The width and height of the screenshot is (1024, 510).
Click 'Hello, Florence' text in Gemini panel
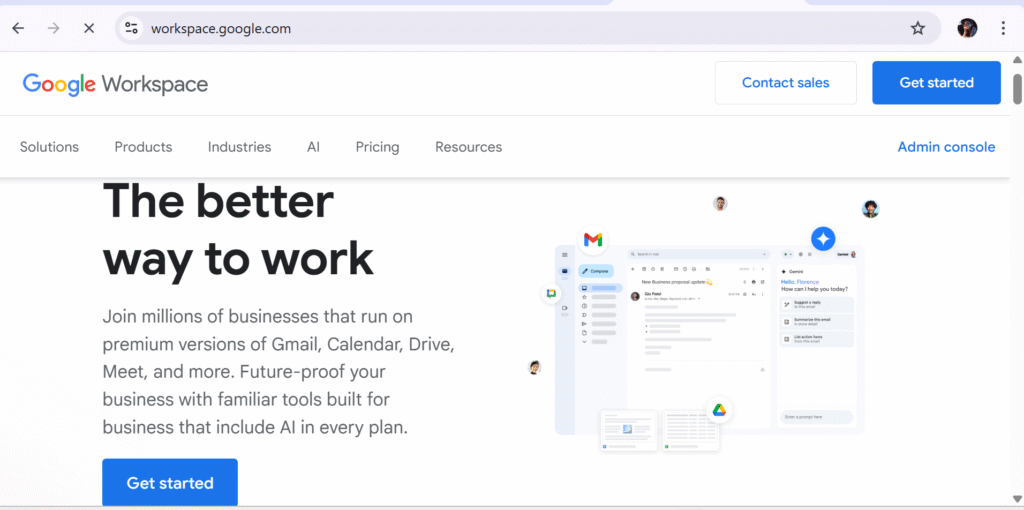pyautogui.click(x=800, y=281)
